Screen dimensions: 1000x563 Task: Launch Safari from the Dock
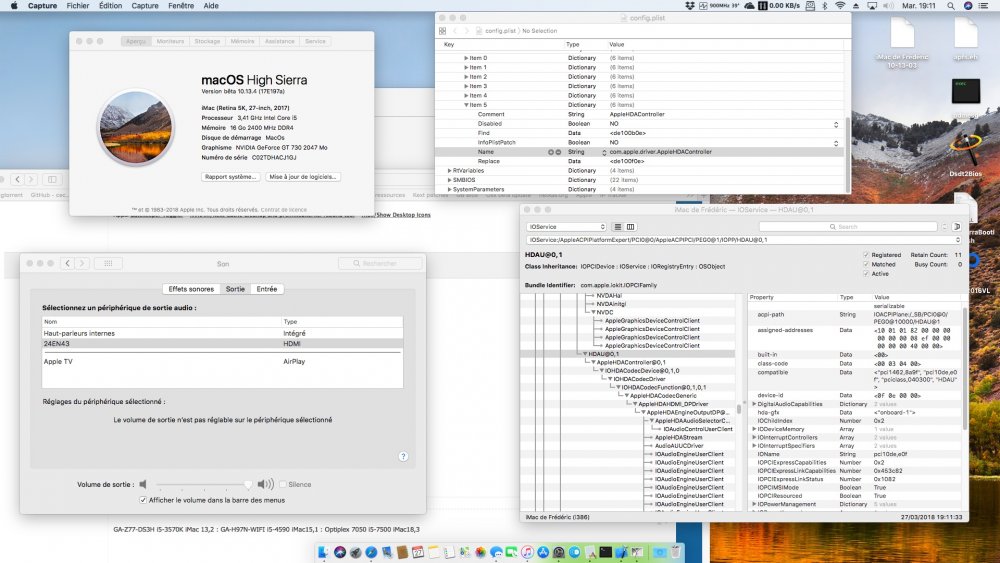point(371,552)
